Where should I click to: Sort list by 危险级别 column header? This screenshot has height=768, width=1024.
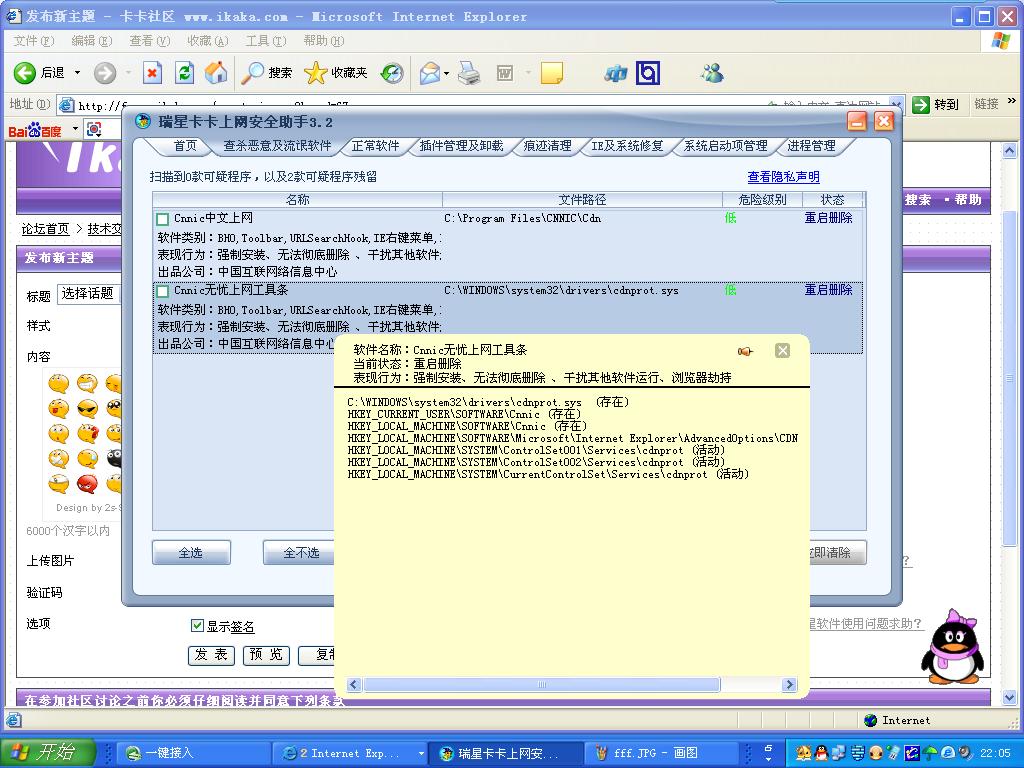(x=762, y=199)
